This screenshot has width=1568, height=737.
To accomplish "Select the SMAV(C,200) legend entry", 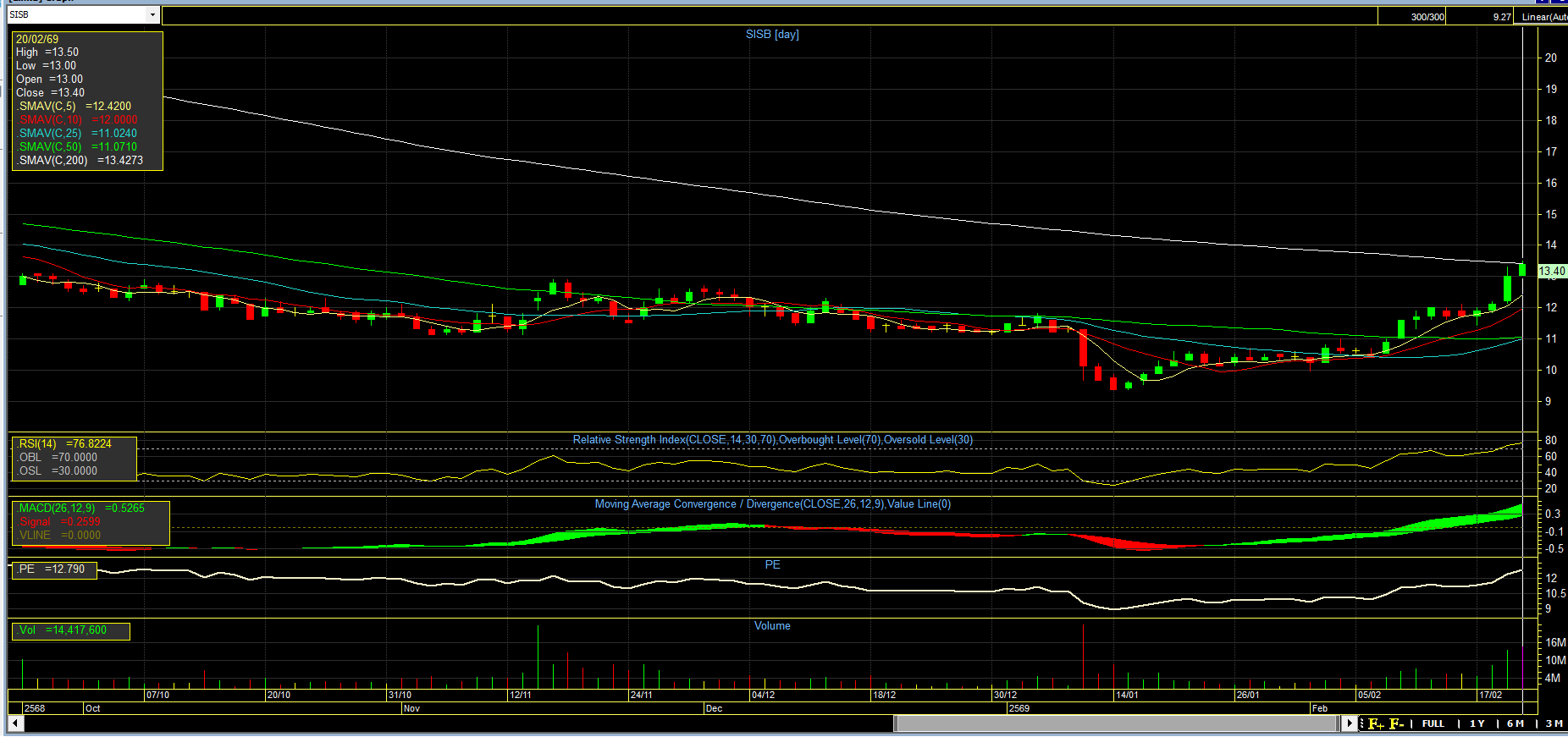I will tap(80, 160).
